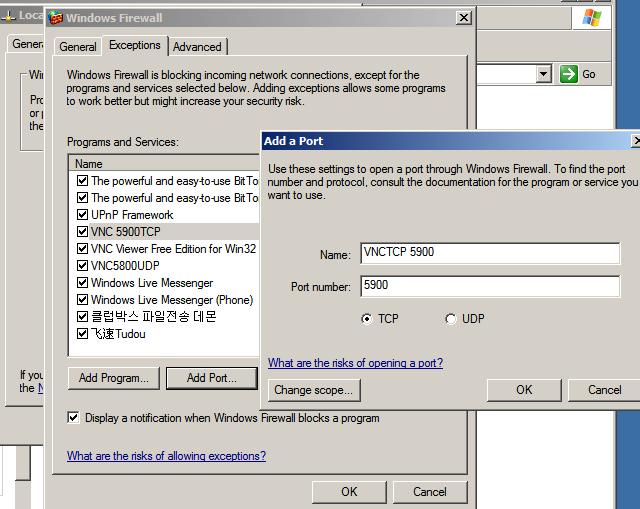
Task: Disable the Tudou exception checkbox
Action: 83,334
